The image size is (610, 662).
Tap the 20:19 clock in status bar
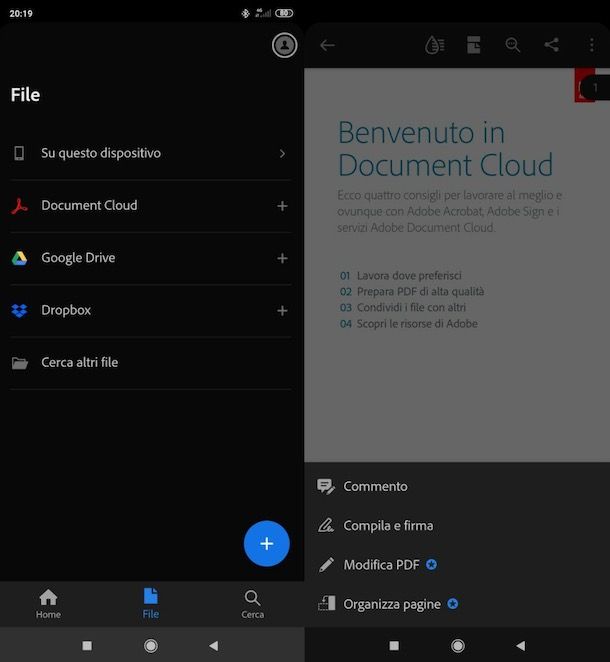click(x=21, y=14)
